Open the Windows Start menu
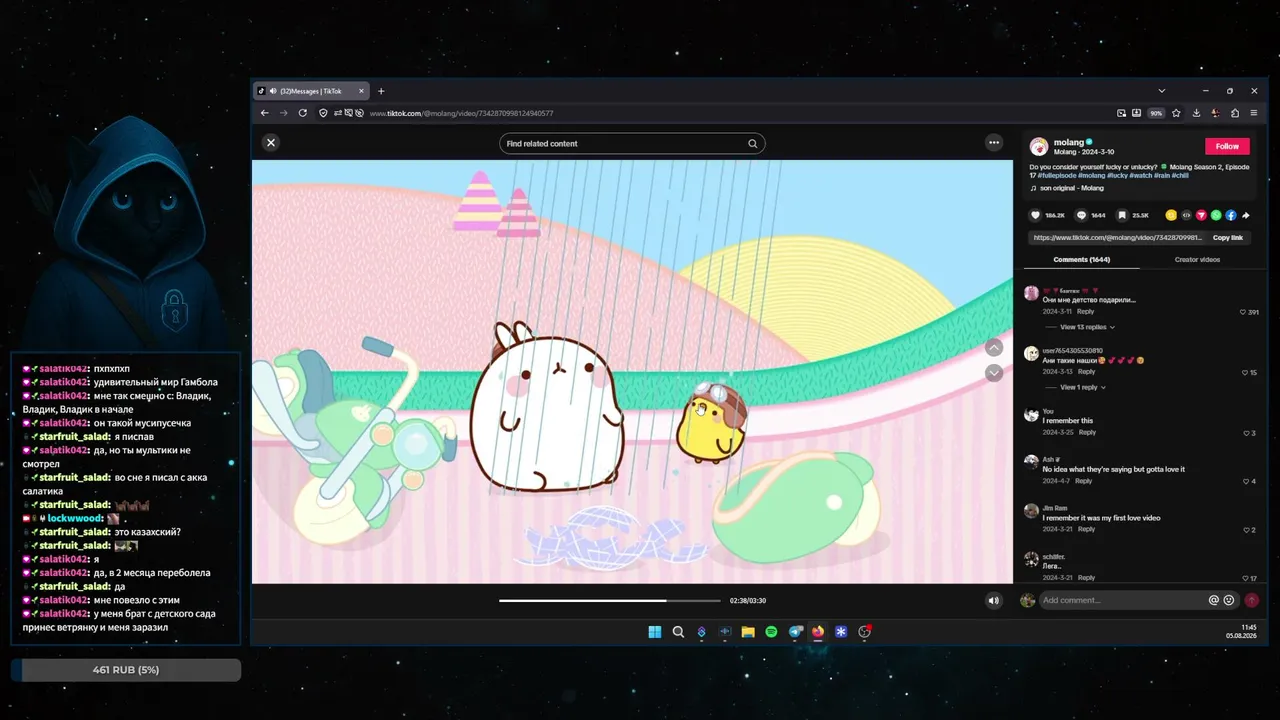Viewport: 1280px width, 720px height. 655,632
